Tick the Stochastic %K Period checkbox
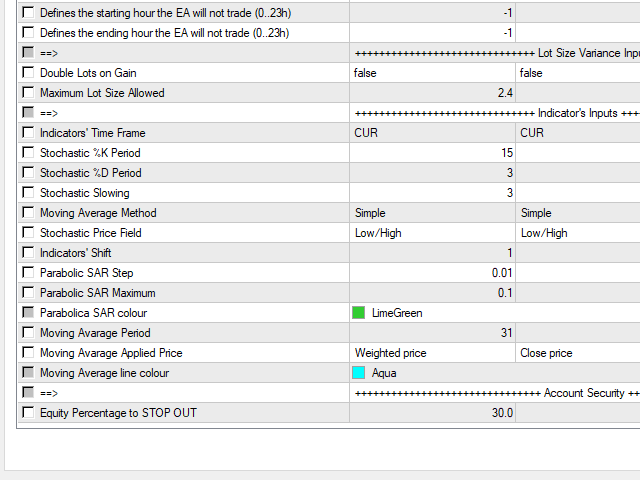This screenshot has width=640, height=480. coord(27,153)
